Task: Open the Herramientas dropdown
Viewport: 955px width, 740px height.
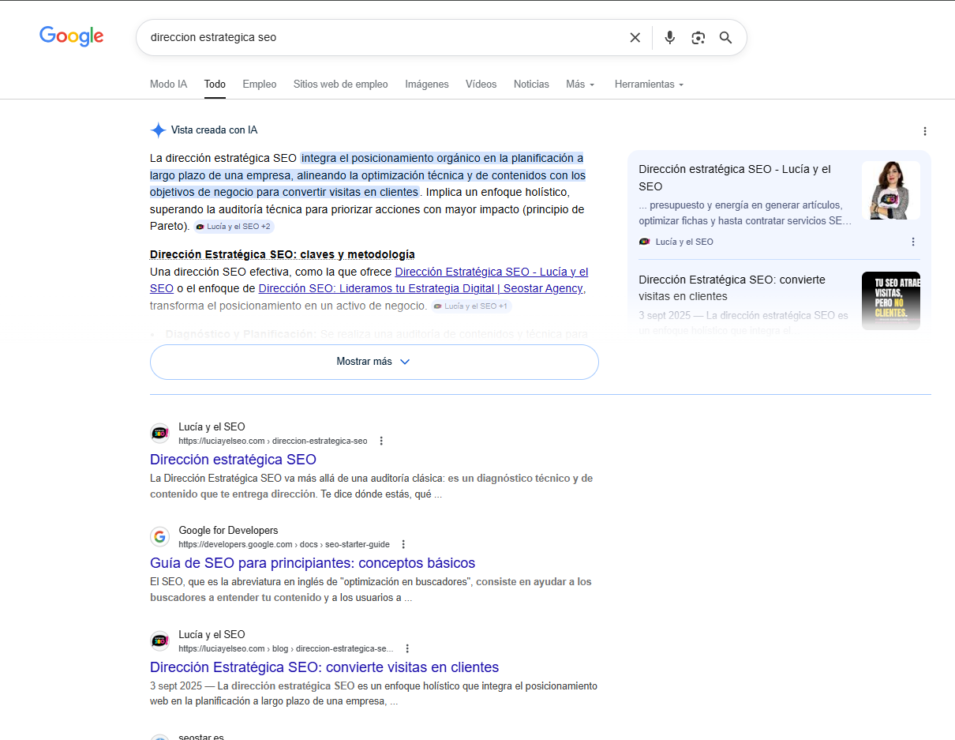Action: [x=648, y=84]
